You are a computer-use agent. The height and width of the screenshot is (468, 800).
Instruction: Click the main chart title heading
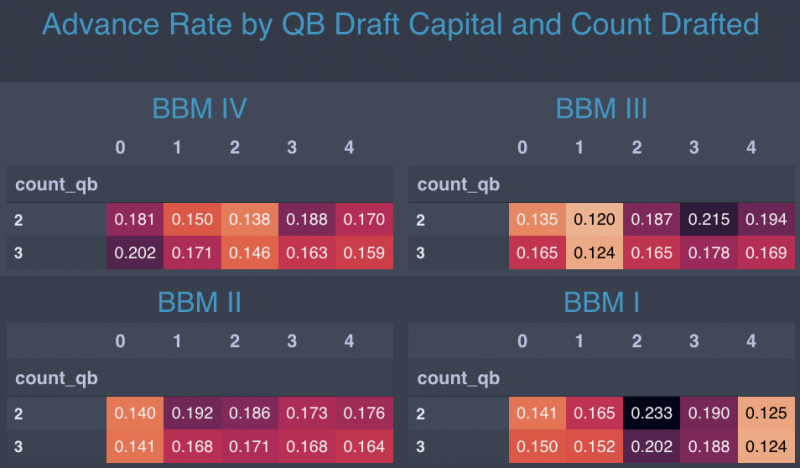point(400,25)
